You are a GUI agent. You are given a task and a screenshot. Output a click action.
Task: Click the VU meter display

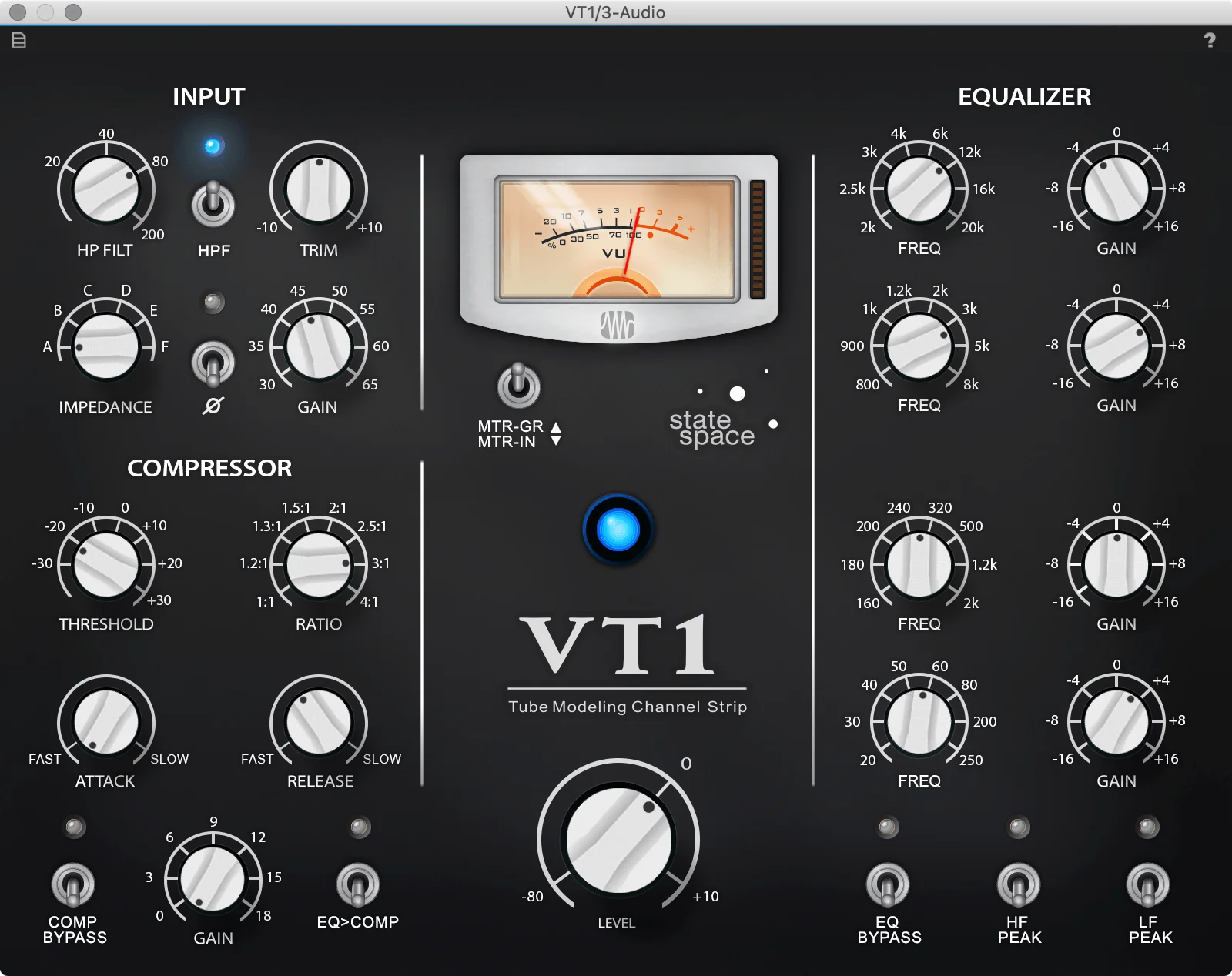(x=618, y=239)
